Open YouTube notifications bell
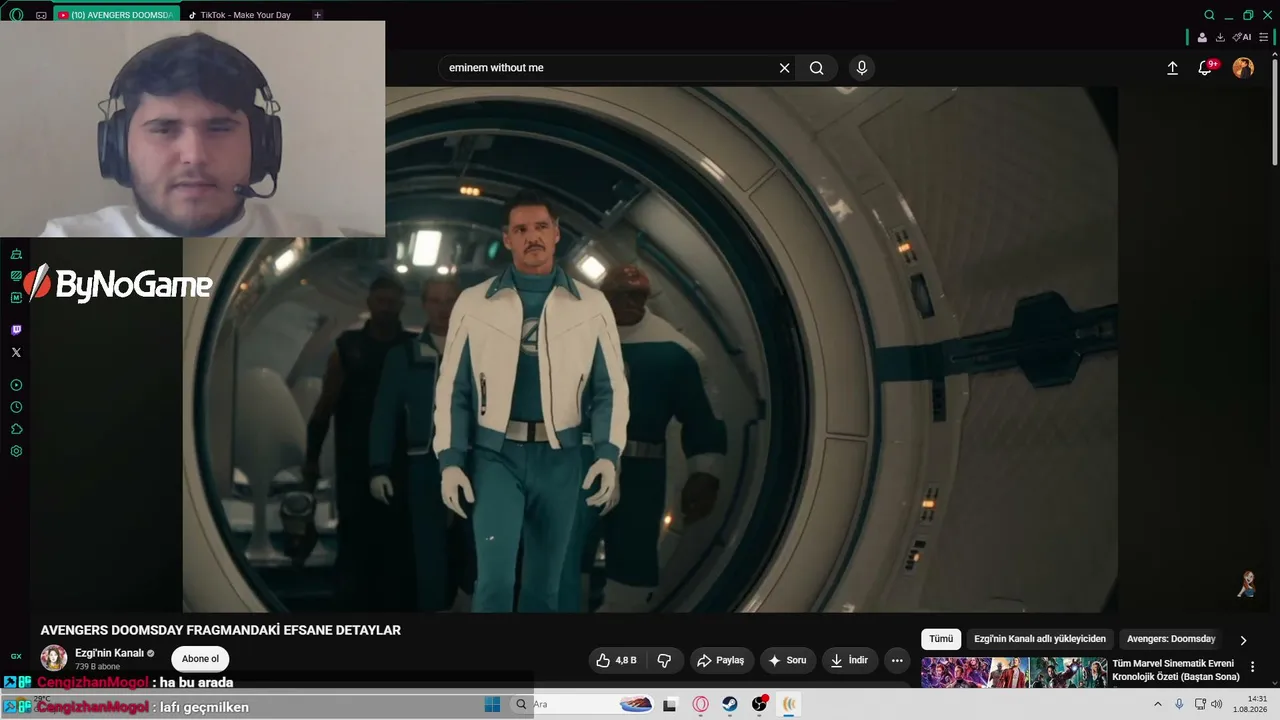The height and width of the screenshot is (720, 1280). point(1206,68)
